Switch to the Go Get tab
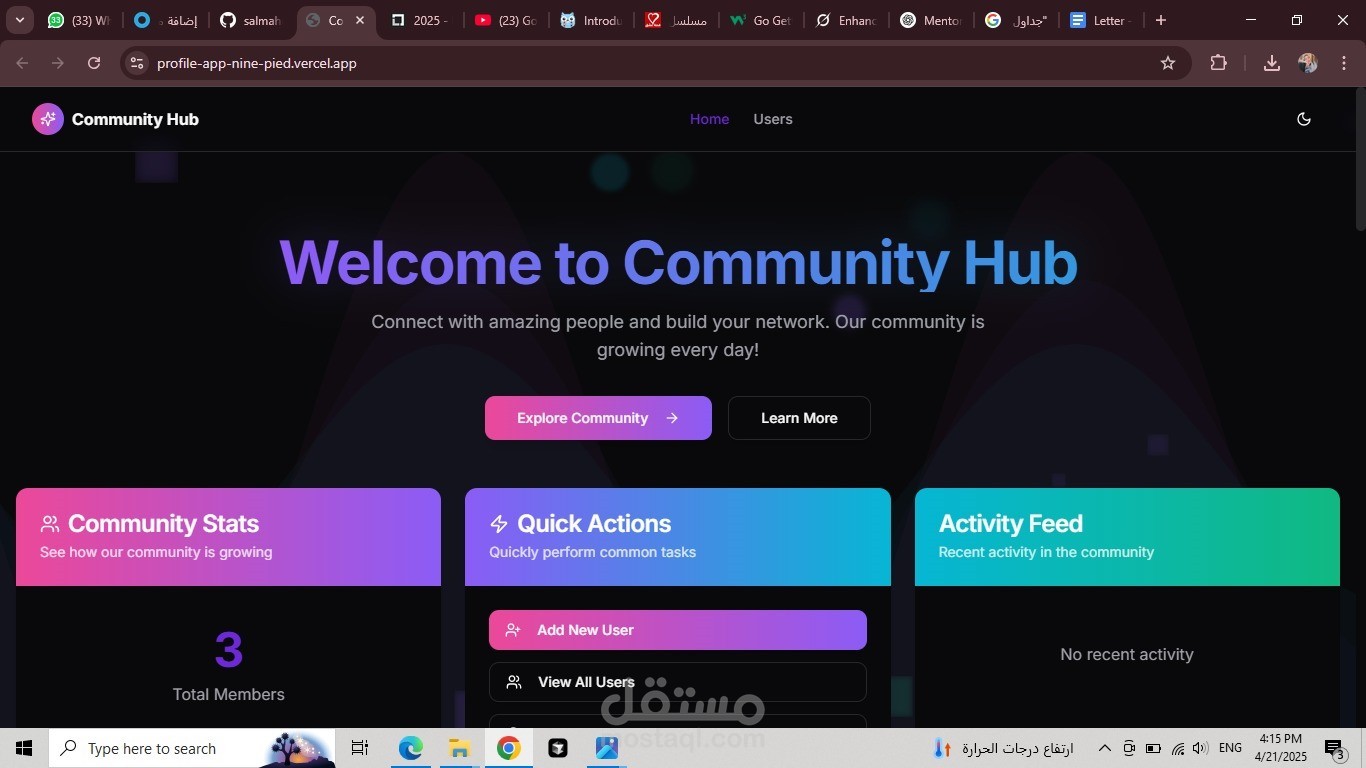1366x768 pixels. coord(761,20)
